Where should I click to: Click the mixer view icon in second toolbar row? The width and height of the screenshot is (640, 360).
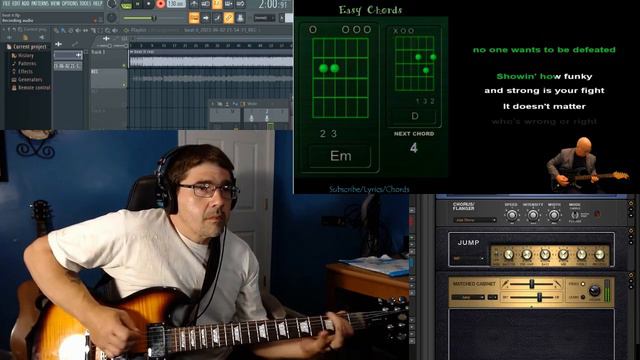[x=240, y=18]
